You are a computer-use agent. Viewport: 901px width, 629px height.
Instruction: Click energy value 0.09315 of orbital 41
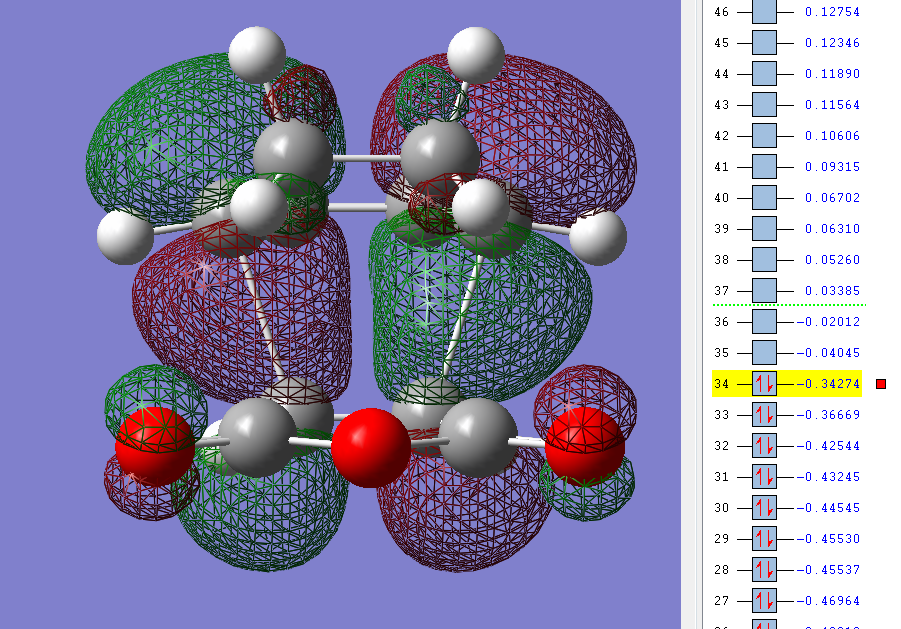pos(832,167)
